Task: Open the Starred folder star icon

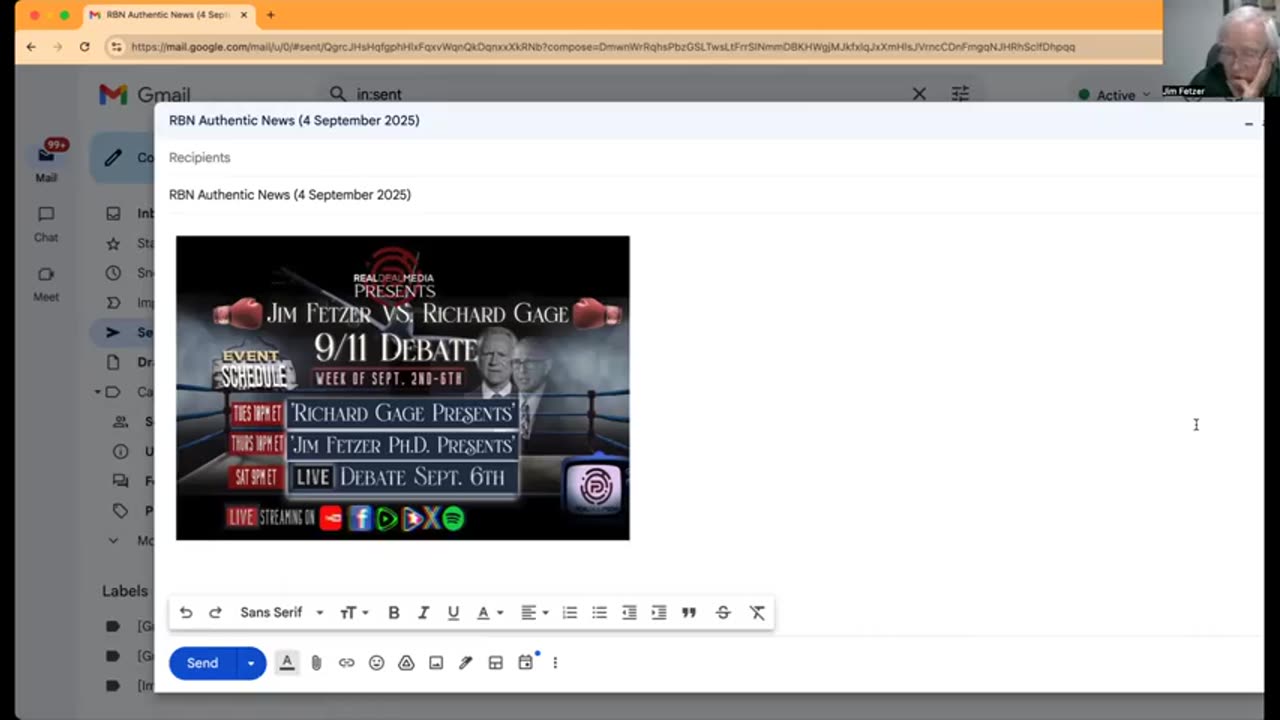Action: click(114, 243)
